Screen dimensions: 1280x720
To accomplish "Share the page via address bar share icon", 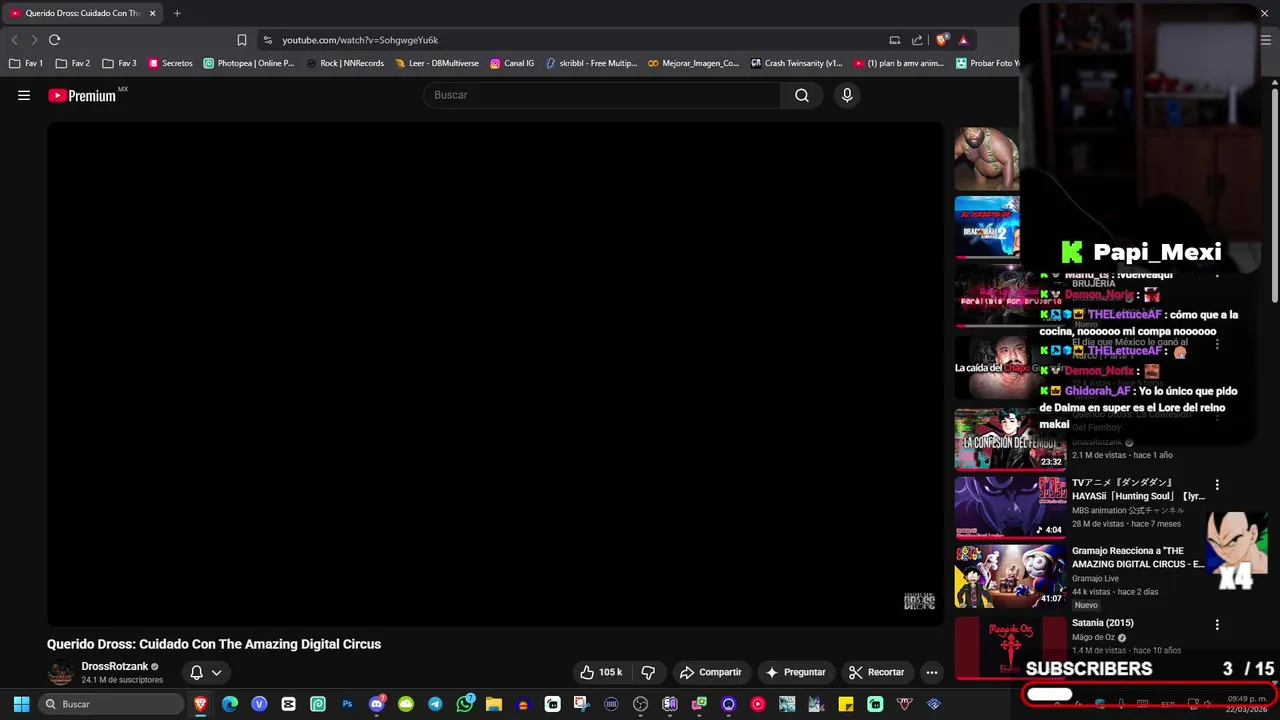I will (x=917, y=40).
